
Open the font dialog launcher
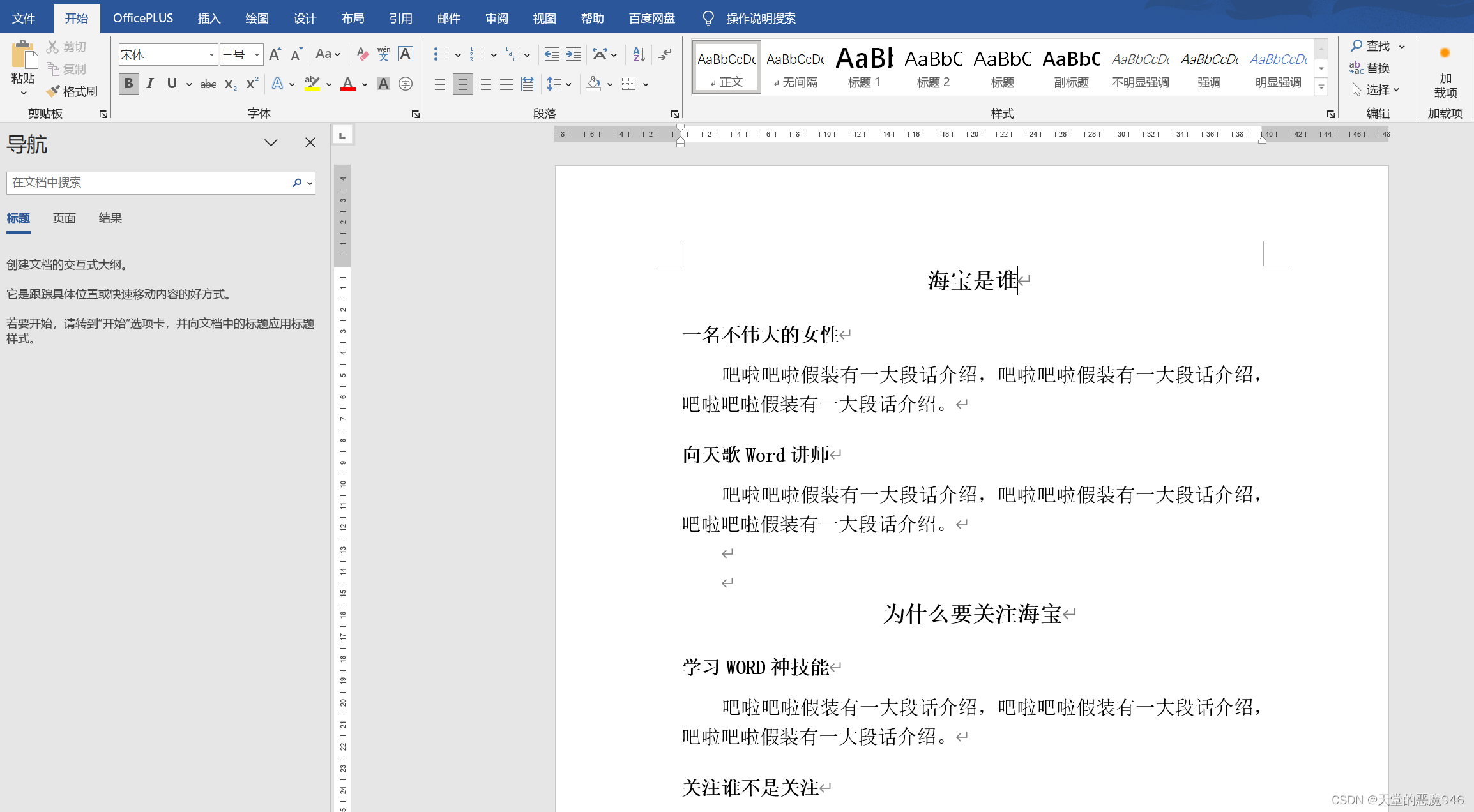[416, 114]
